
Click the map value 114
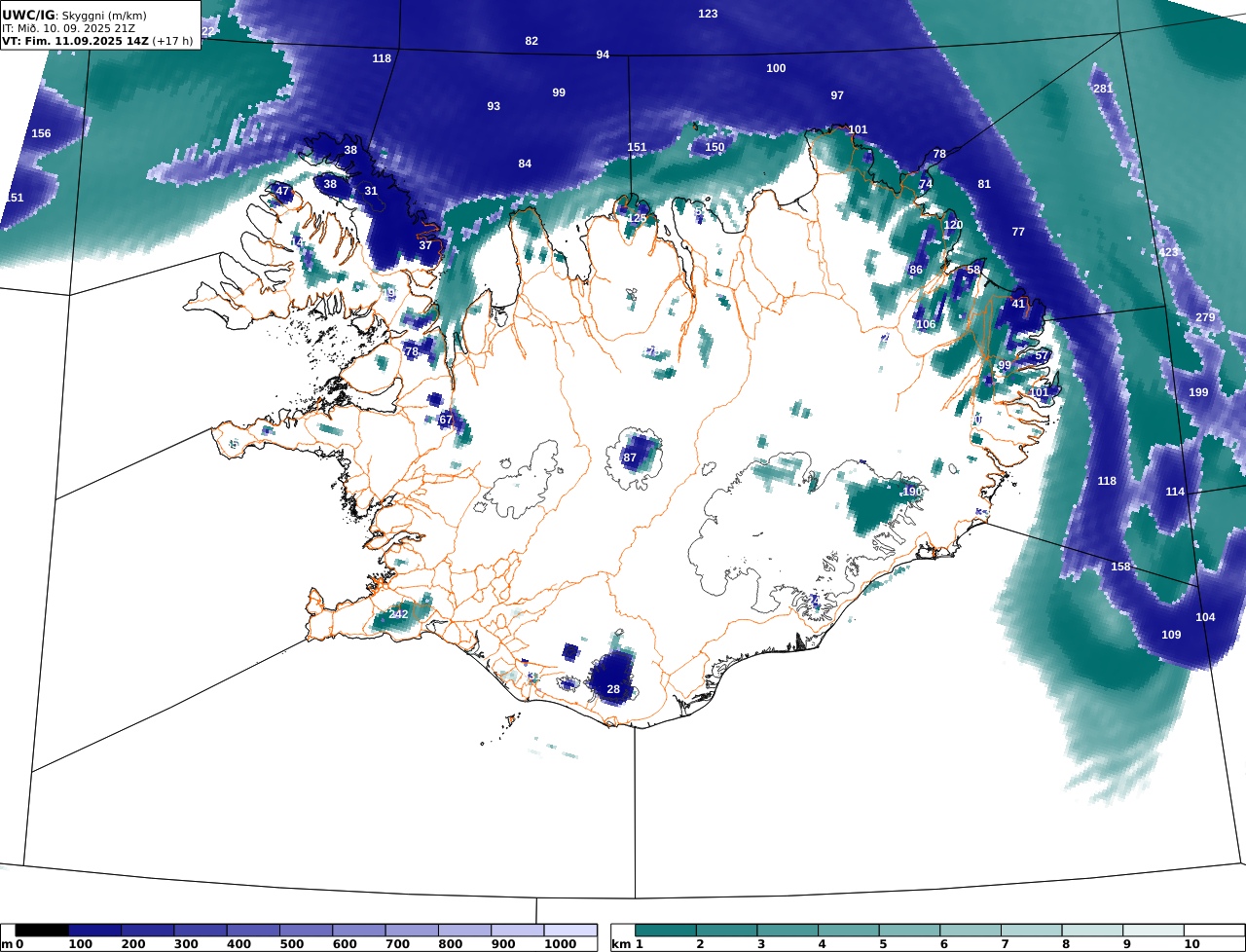tap(1175, 492)
